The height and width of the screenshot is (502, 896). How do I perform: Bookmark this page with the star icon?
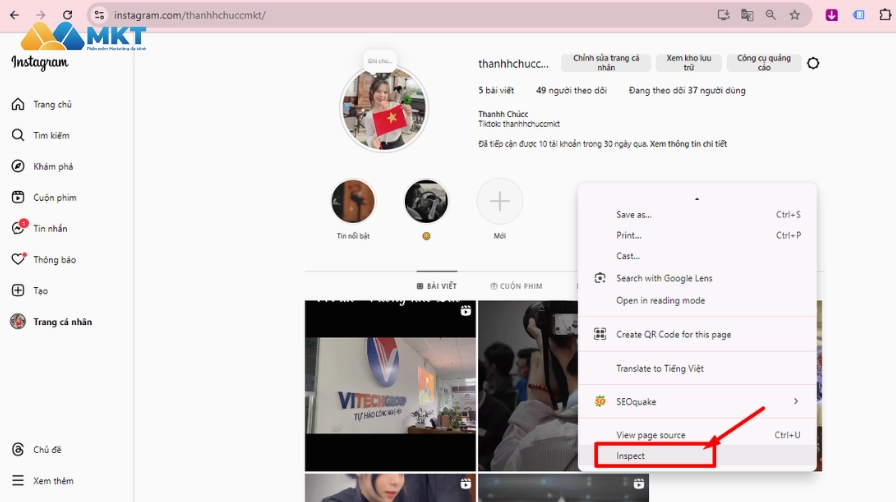[795, 15]
